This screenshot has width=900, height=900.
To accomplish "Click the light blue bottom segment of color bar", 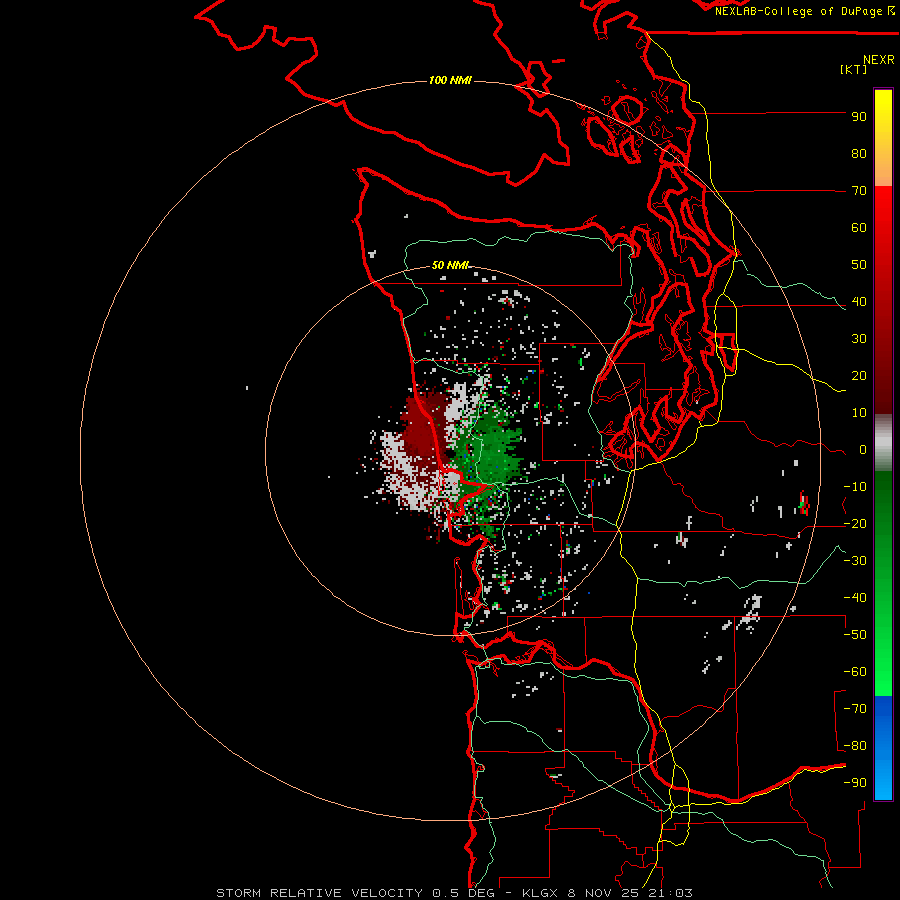I will click(x=883, y=781).
